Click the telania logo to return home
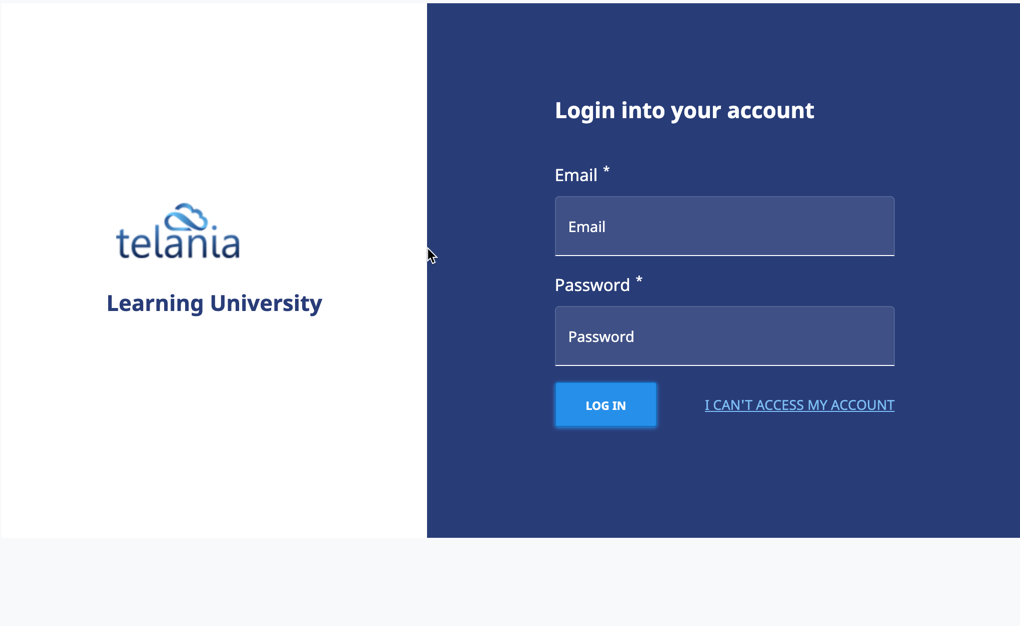The width and height of the screenshot is (1020, 626). click(178, 230)
